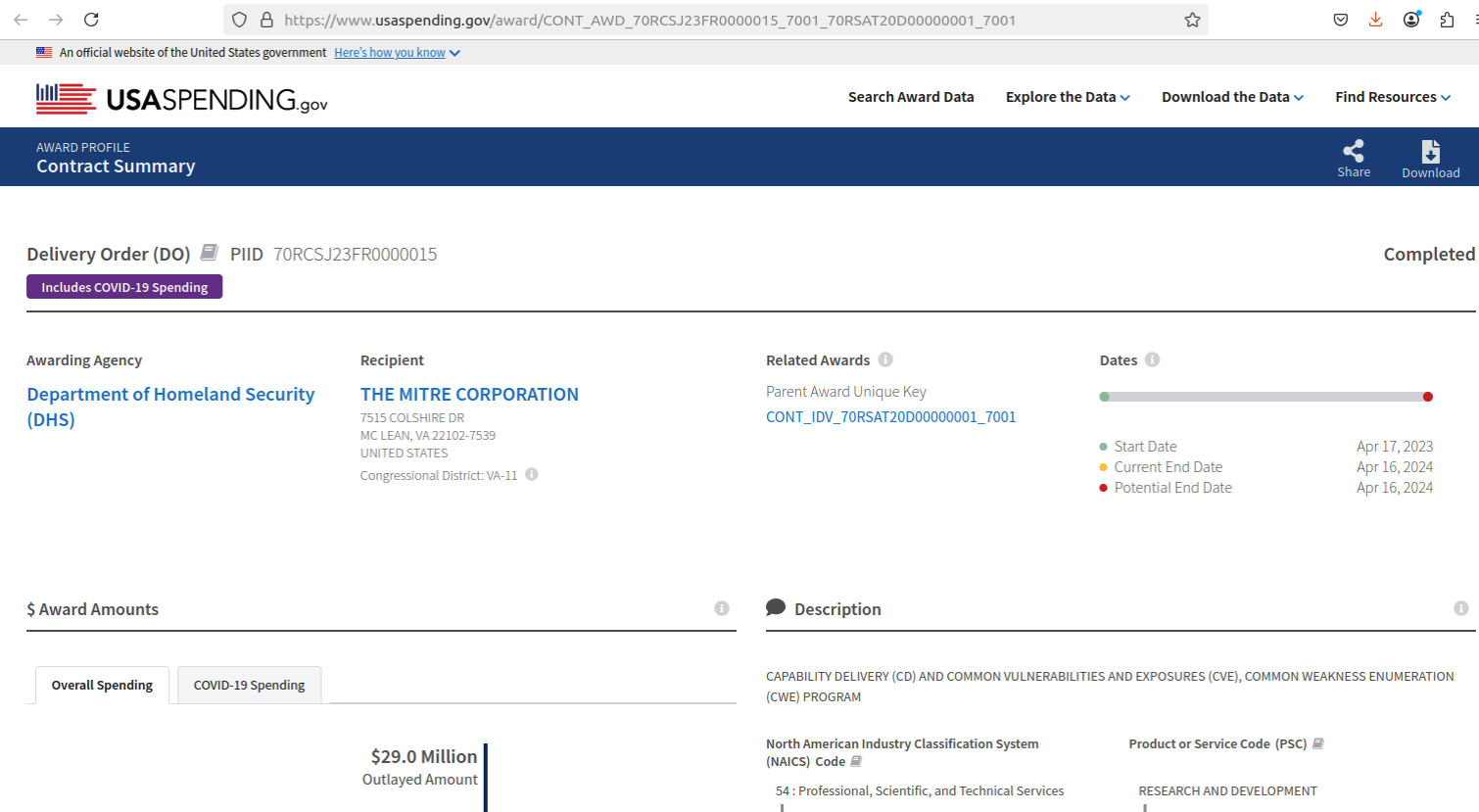Select the PIID 70RCSJ23FR0000015 text
The height and width of the screenshot is (812, 1479).
tap(355, 254)
